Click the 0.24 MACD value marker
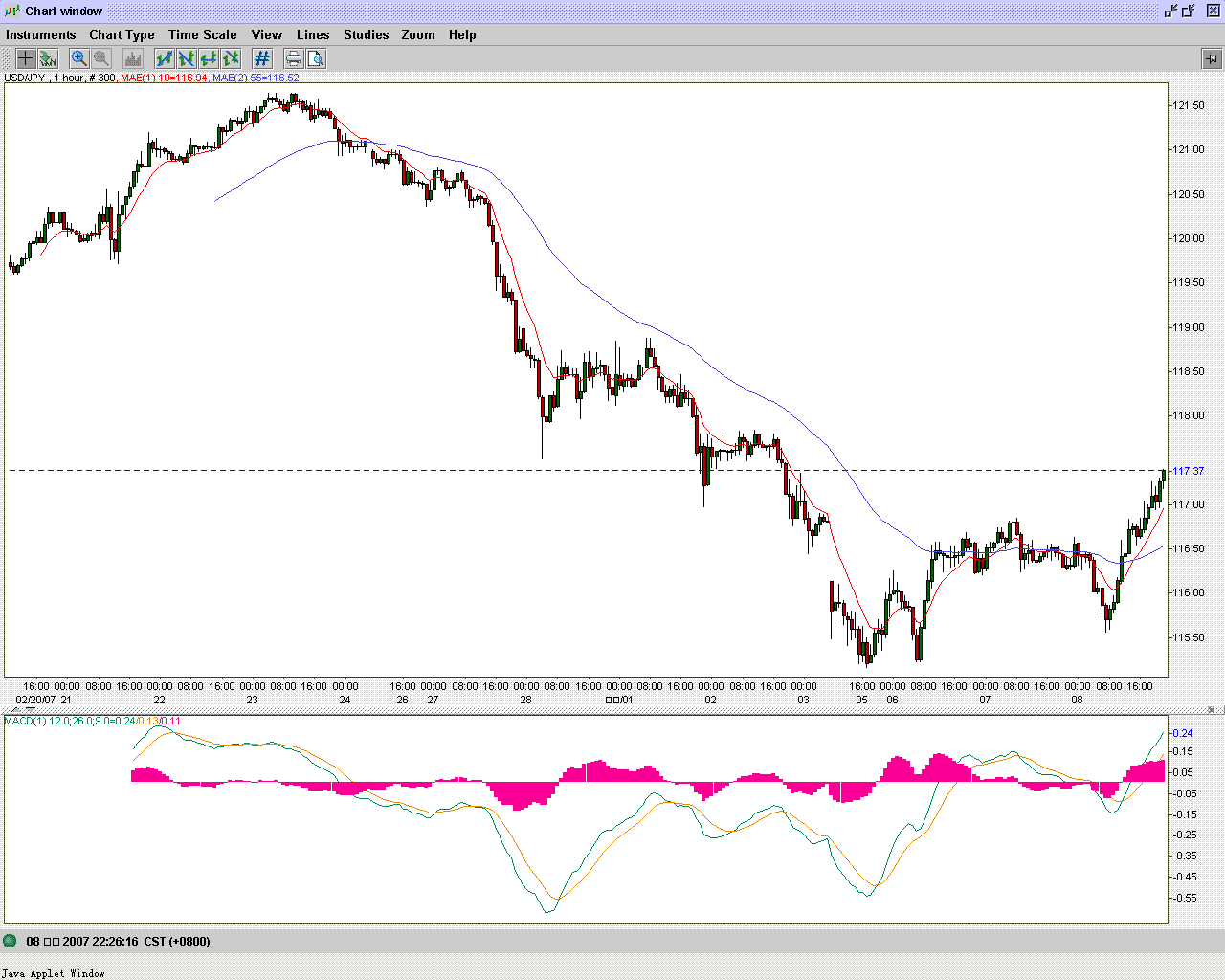Viewport: 1225px width, 980px height. pos(1182,733)
